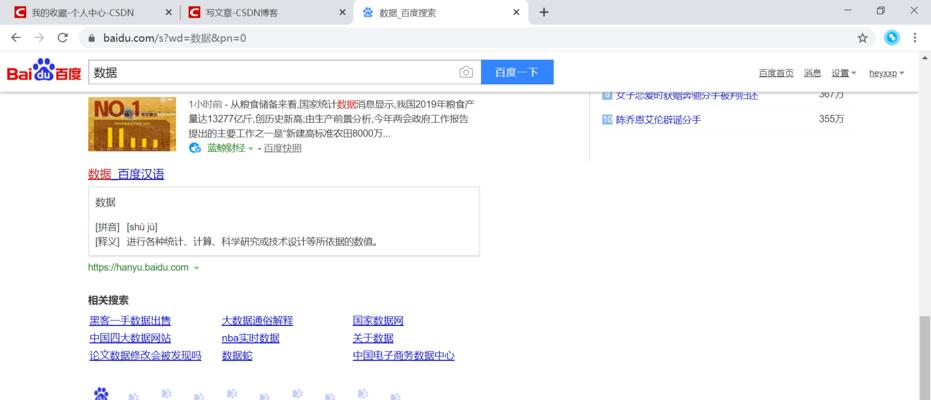The image size is (931, 400).
Task: Go back with the browser back arrow
Action: (16, 38)
